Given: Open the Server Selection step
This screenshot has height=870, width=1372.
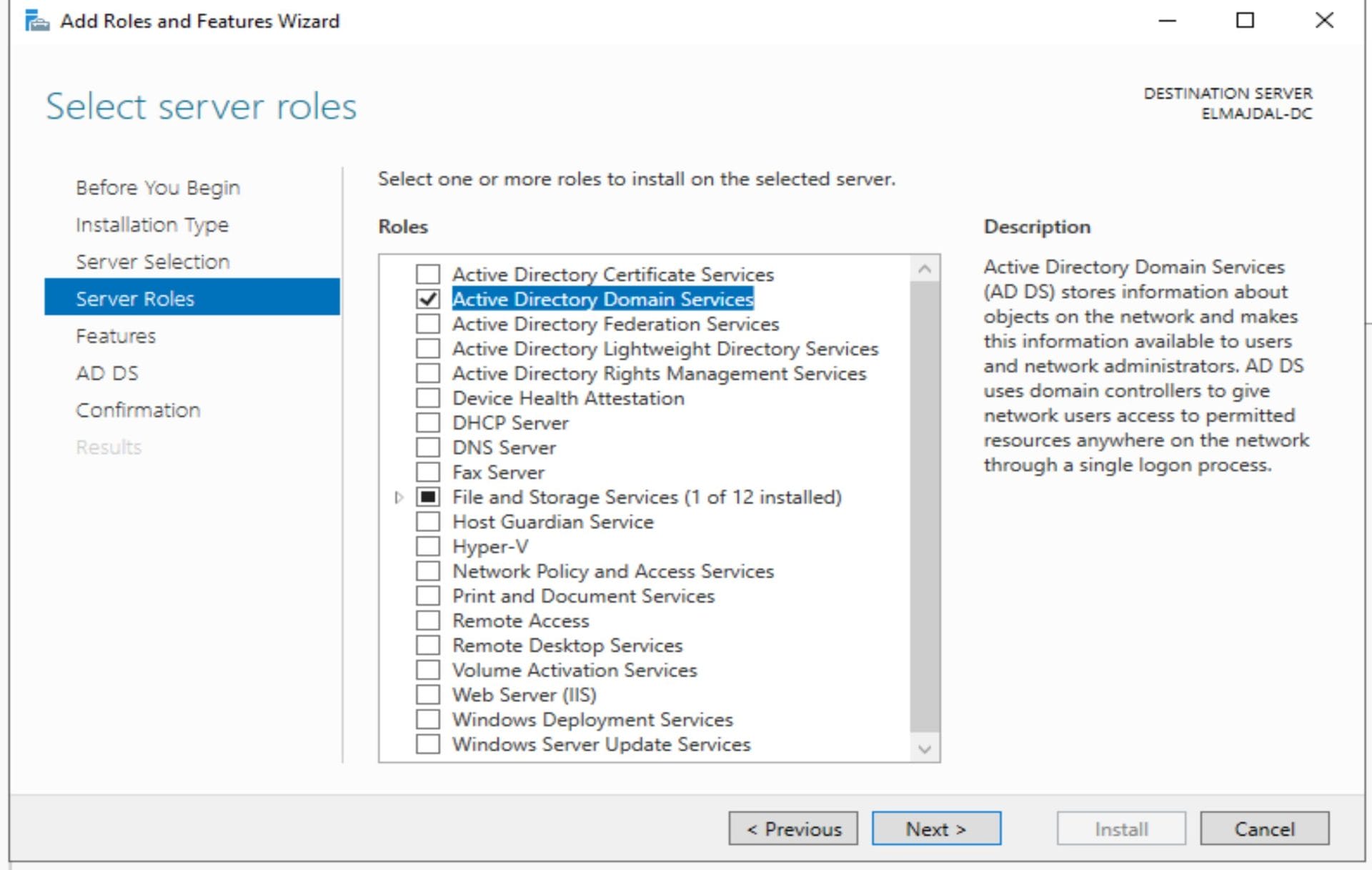Looking at the screenshot, I should click(151, 262).
